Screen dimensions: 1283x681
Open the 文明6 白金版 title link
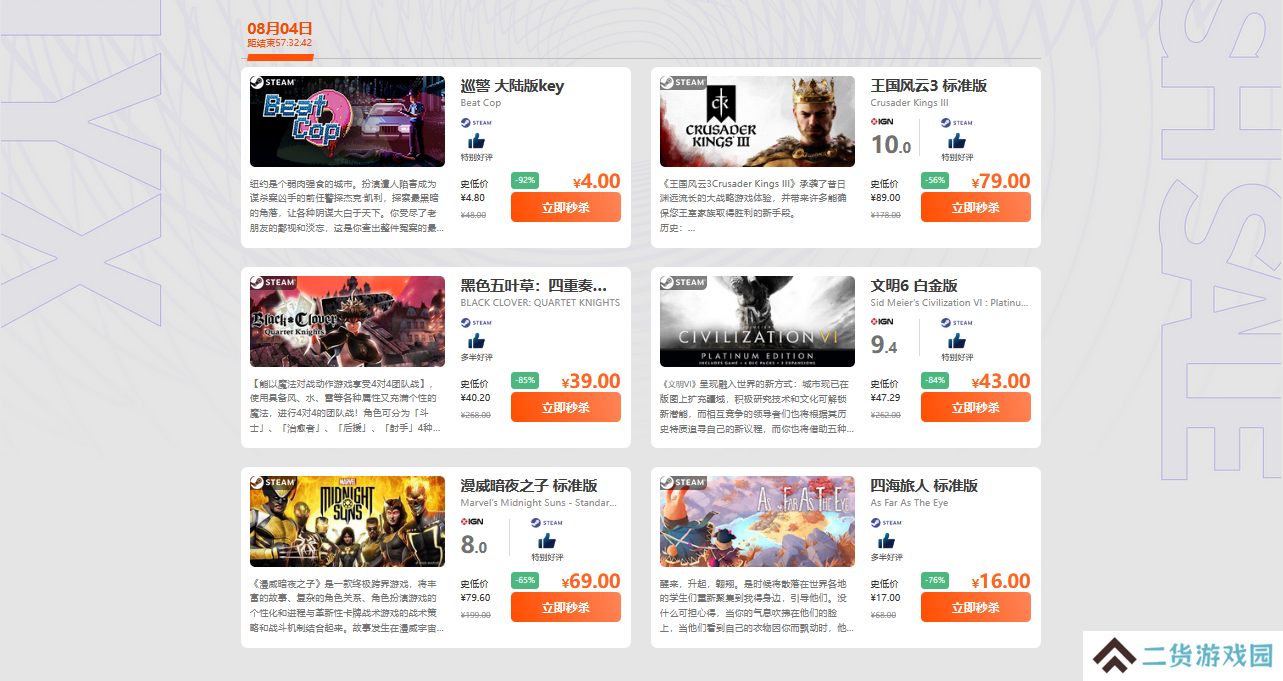(x=914, y=286)
